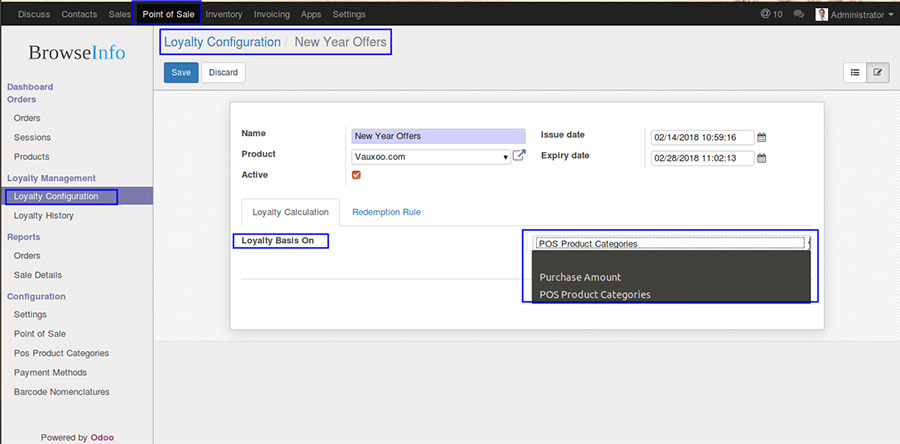Click the Expiry date input field

click(x=703, y=158)
